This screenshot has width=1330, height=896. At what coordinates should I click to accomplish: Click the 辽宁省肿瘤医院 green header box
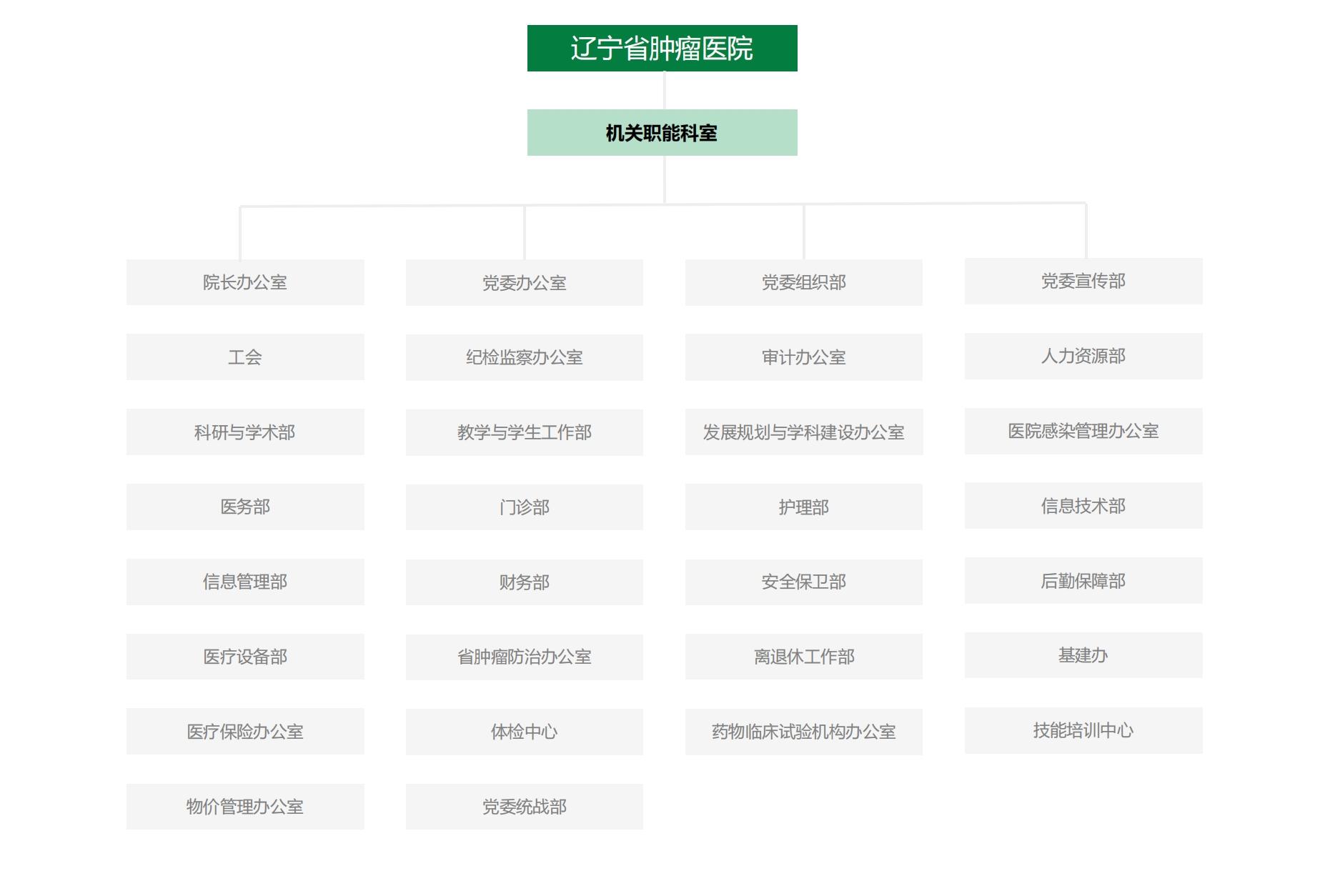point(662,48)
